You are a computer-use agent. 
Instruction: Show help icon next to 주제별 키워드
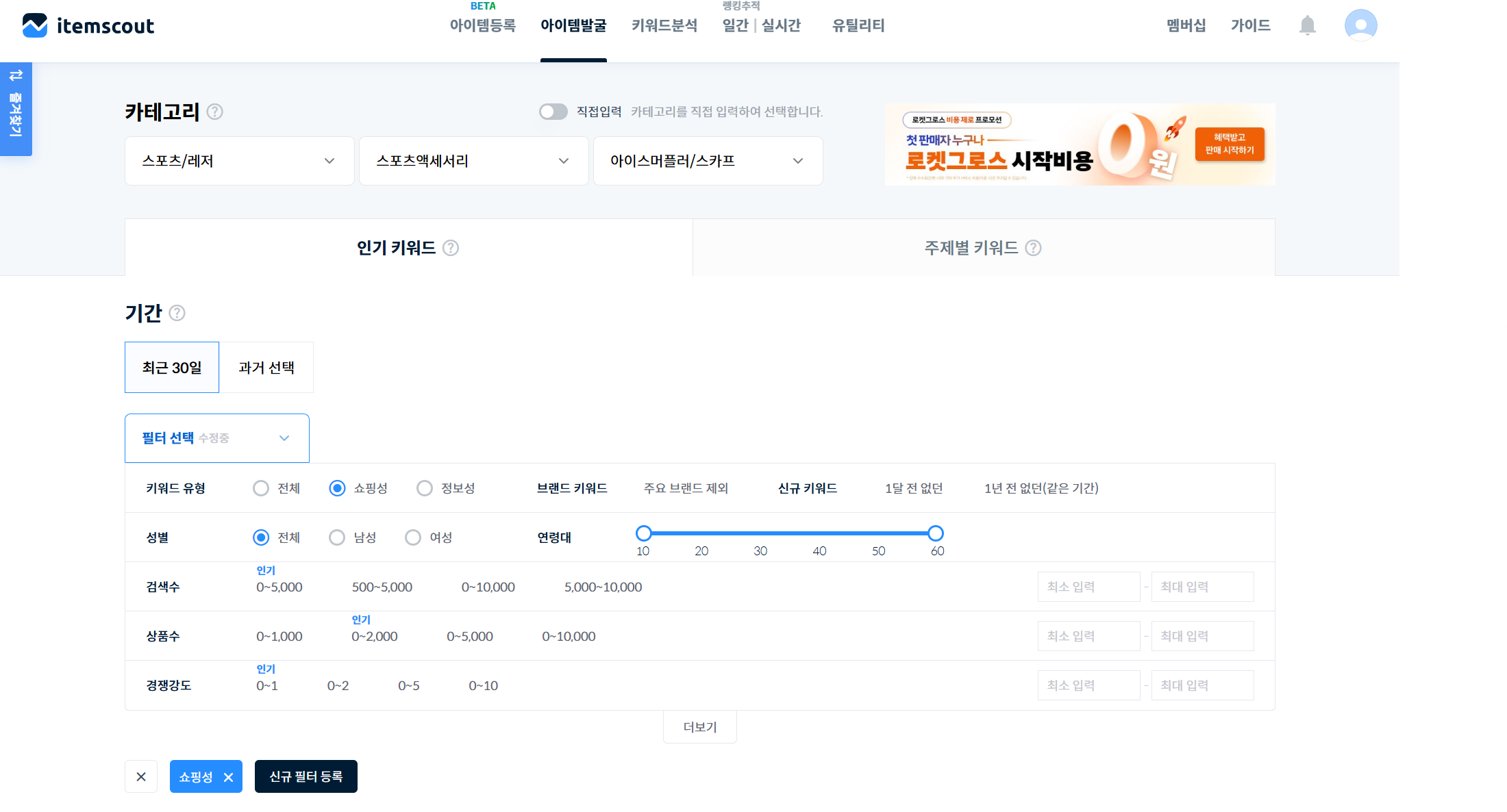pos(1033,248)
